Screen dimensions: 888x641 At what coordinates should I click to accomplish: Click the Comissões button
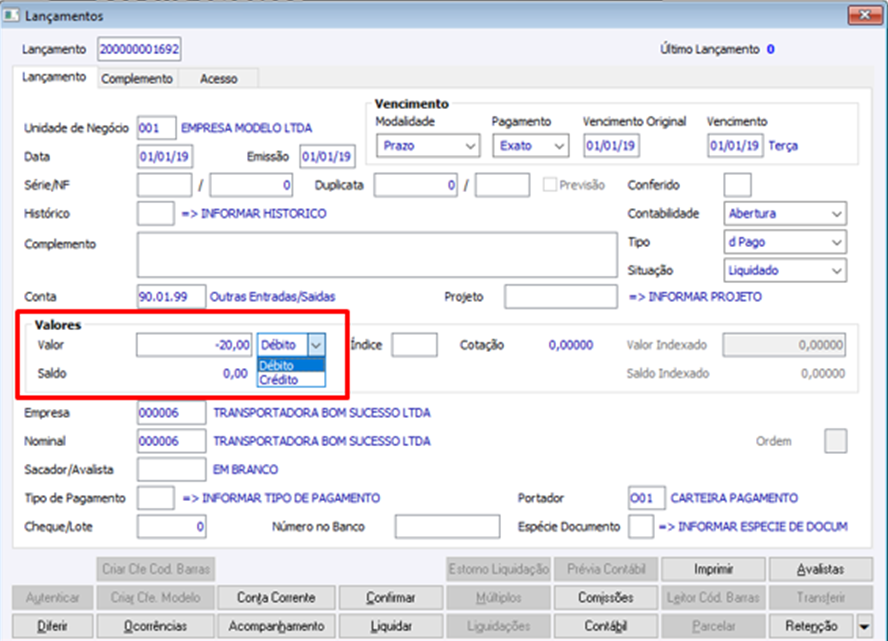[x=605, y=597]
